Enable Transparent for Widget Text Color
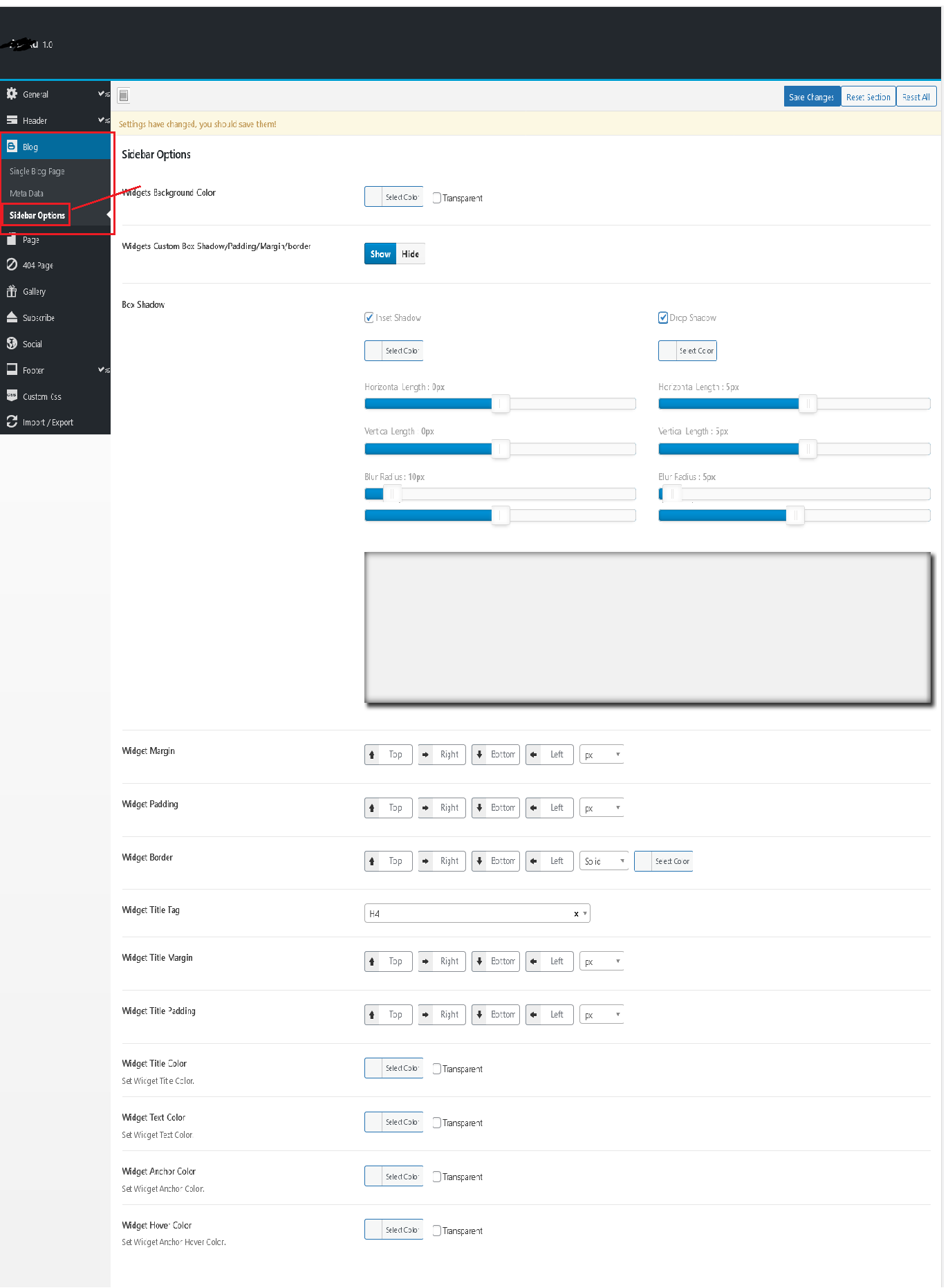Viewport: 948px width, 1288px height. click(437, 1123)
